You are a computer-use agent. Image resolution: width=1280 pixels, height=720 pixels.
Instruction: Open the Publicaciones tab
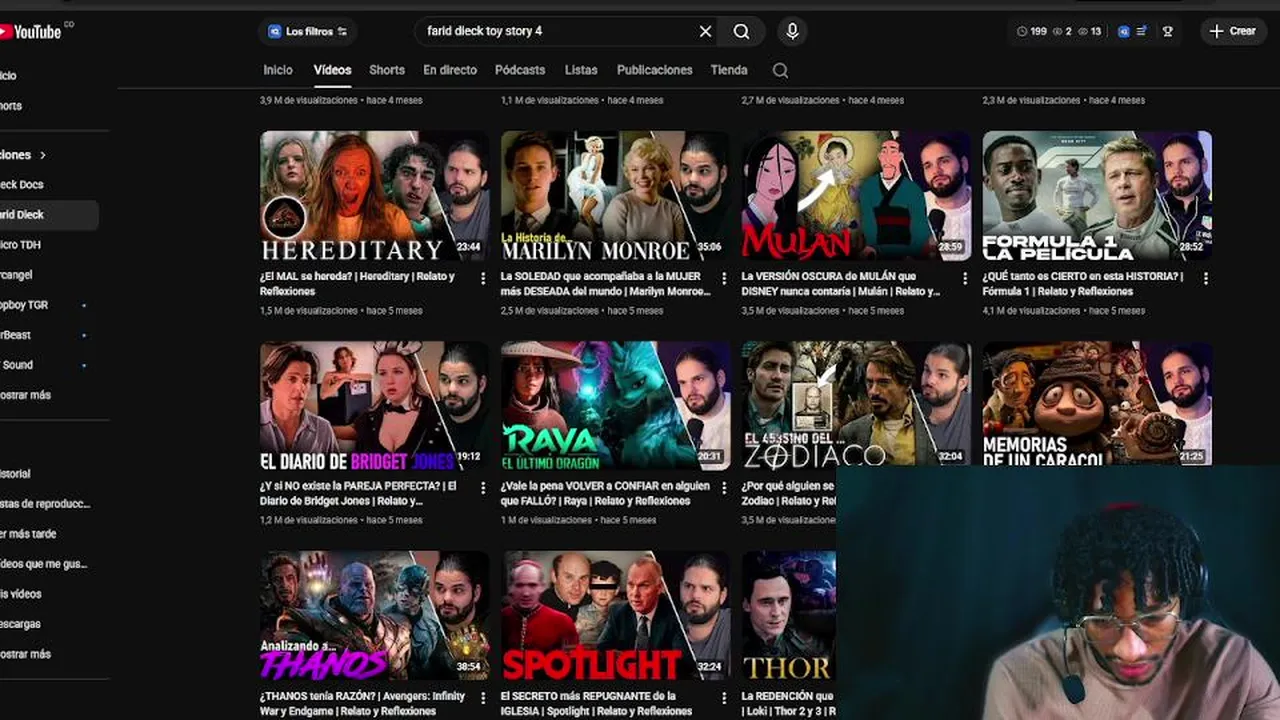[655, 70]
